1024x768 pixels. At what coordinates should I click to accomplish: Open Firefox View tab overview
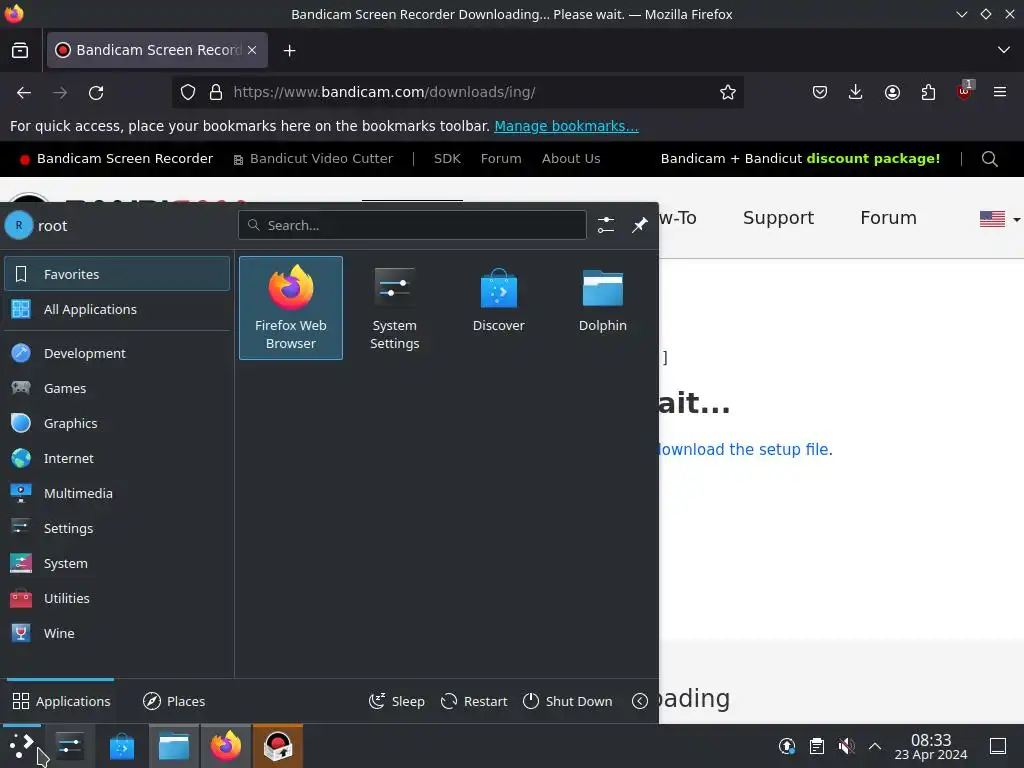pos(20,50)
